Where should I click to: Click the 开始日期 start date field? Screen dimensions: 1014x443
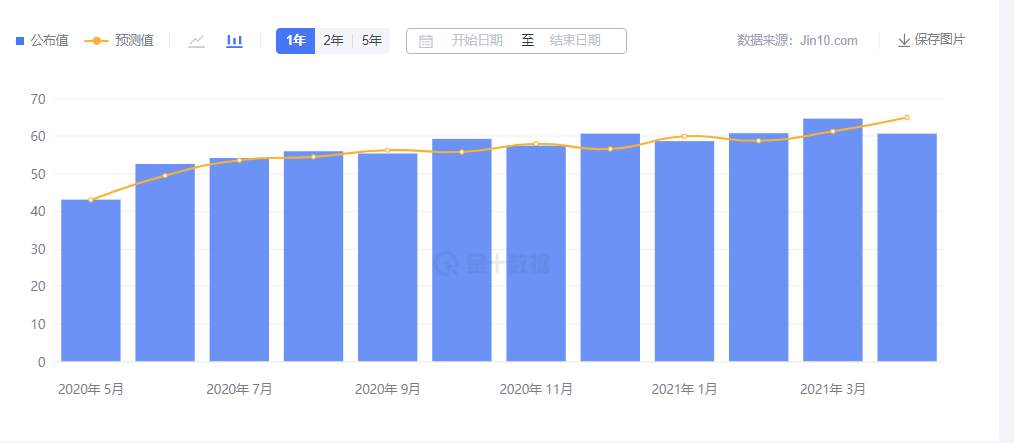[x=477, y=41]
